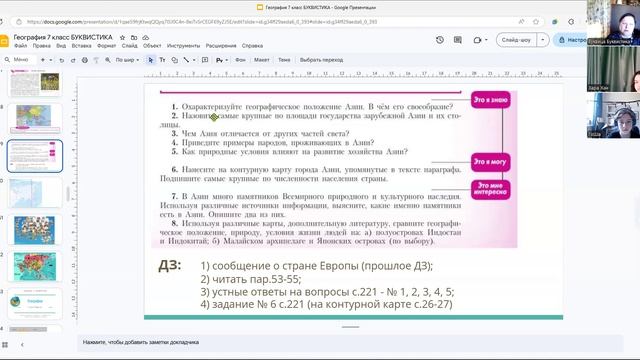Select the line tool
This screenshot has width=640, height=360.
[186, 60]
